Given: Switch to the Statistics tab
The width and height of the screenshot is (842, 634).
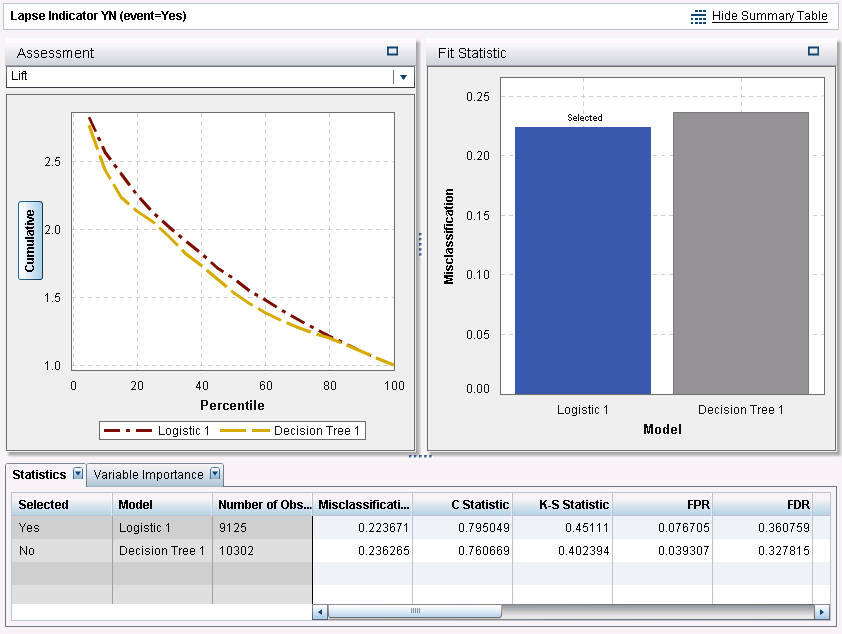Looking at the screenshot, I should (39, 475).
